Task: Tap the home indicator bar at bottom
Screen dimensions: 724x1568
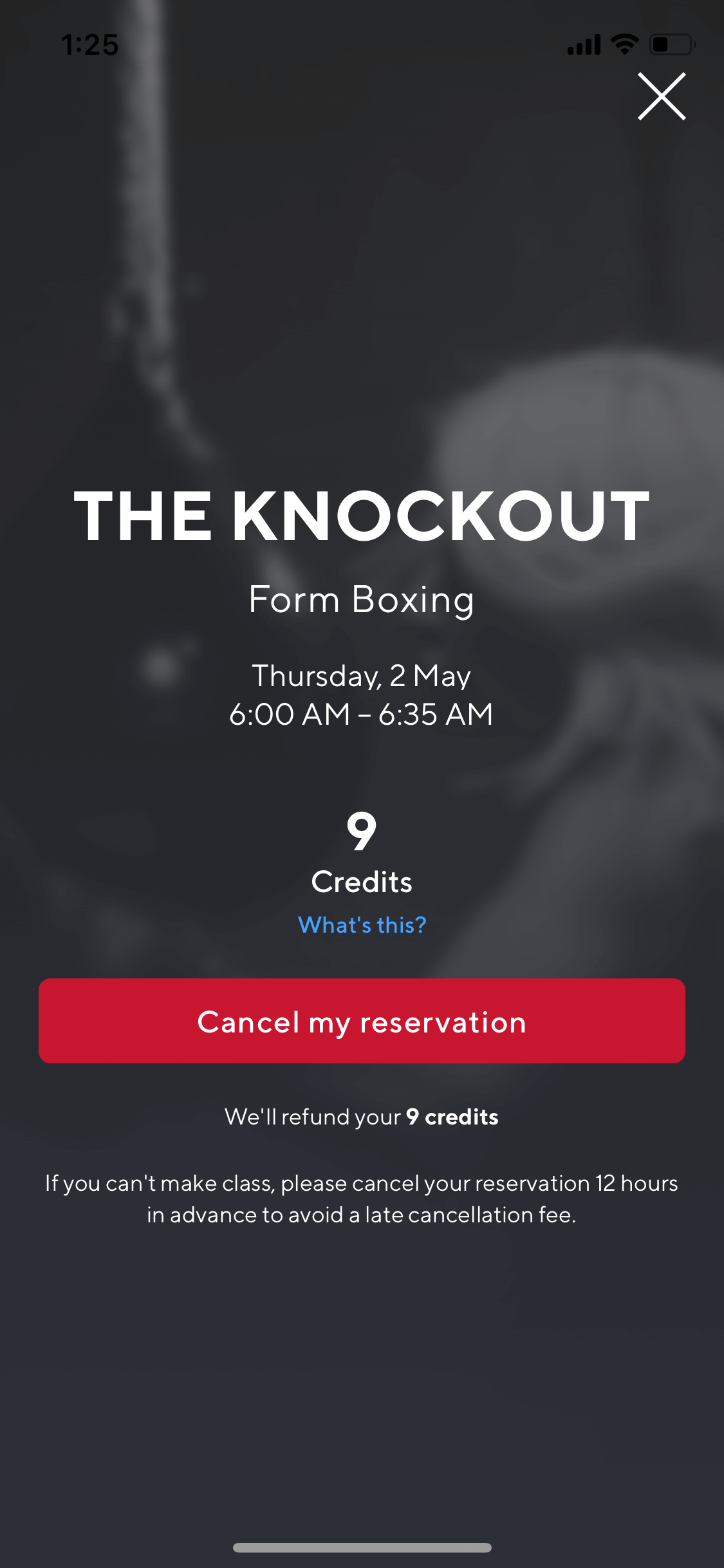Action: click(362, 1547)
